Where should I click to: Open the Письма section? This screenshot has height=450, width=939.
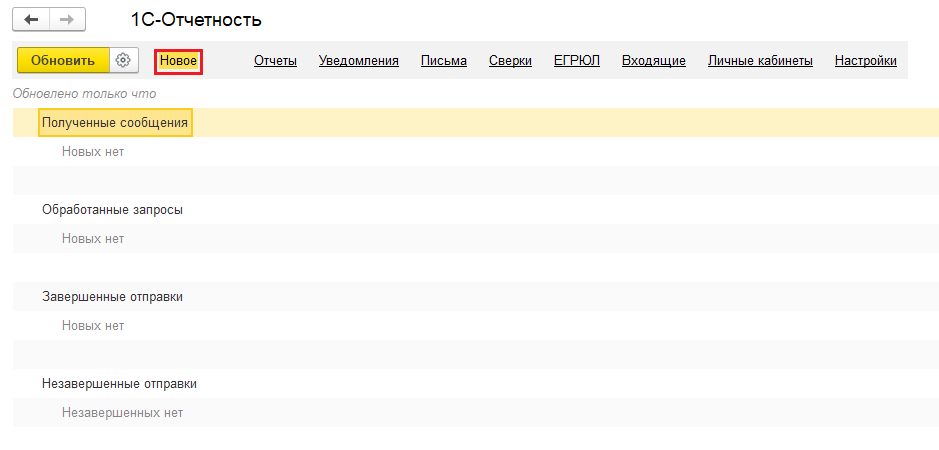(444, 61)
